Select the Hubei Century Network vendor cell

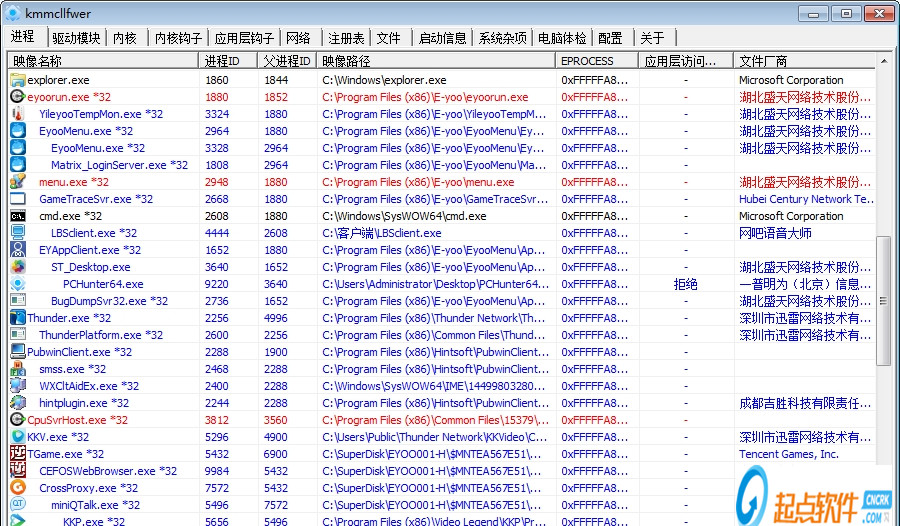pyautogui.click(x=806, y=199)
